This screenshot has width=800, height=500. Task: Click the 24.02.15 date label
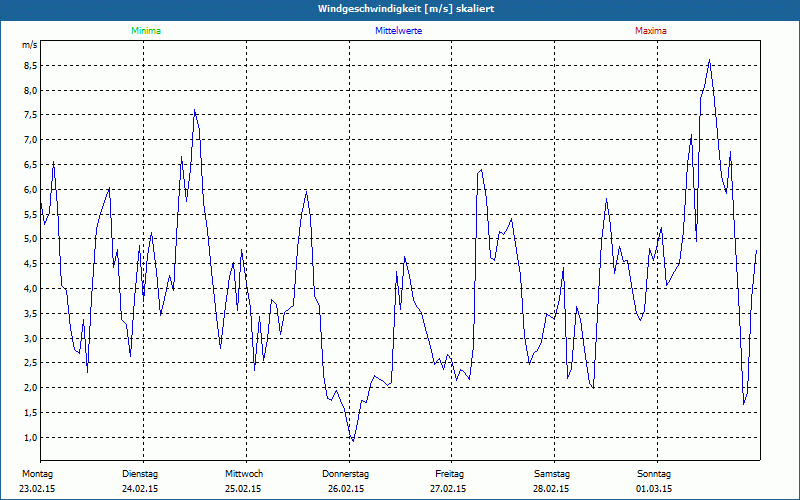tap(140, 489)
